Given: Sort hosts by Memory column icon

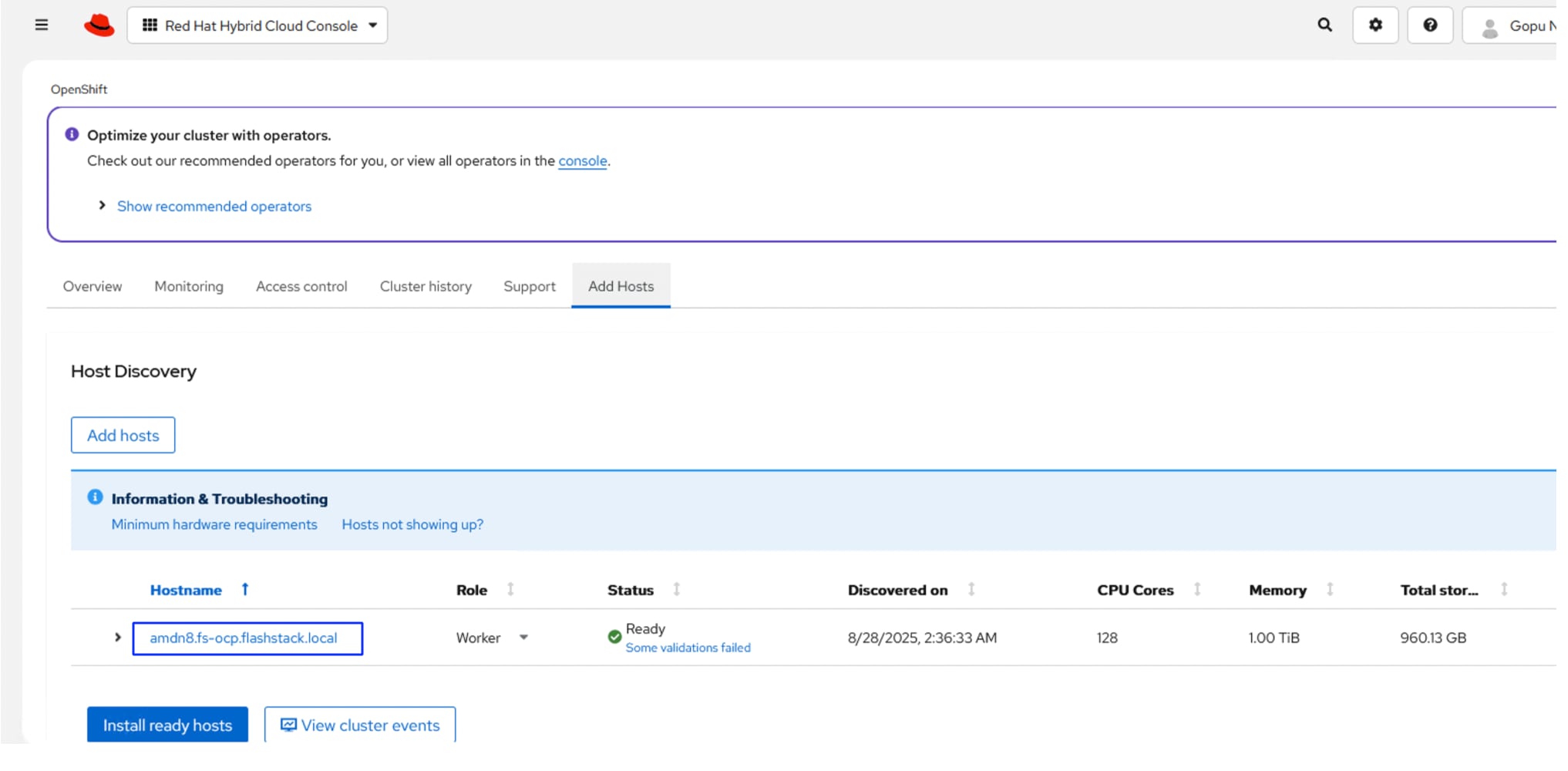Looking at the screenshot, I should pos(1330,590).
